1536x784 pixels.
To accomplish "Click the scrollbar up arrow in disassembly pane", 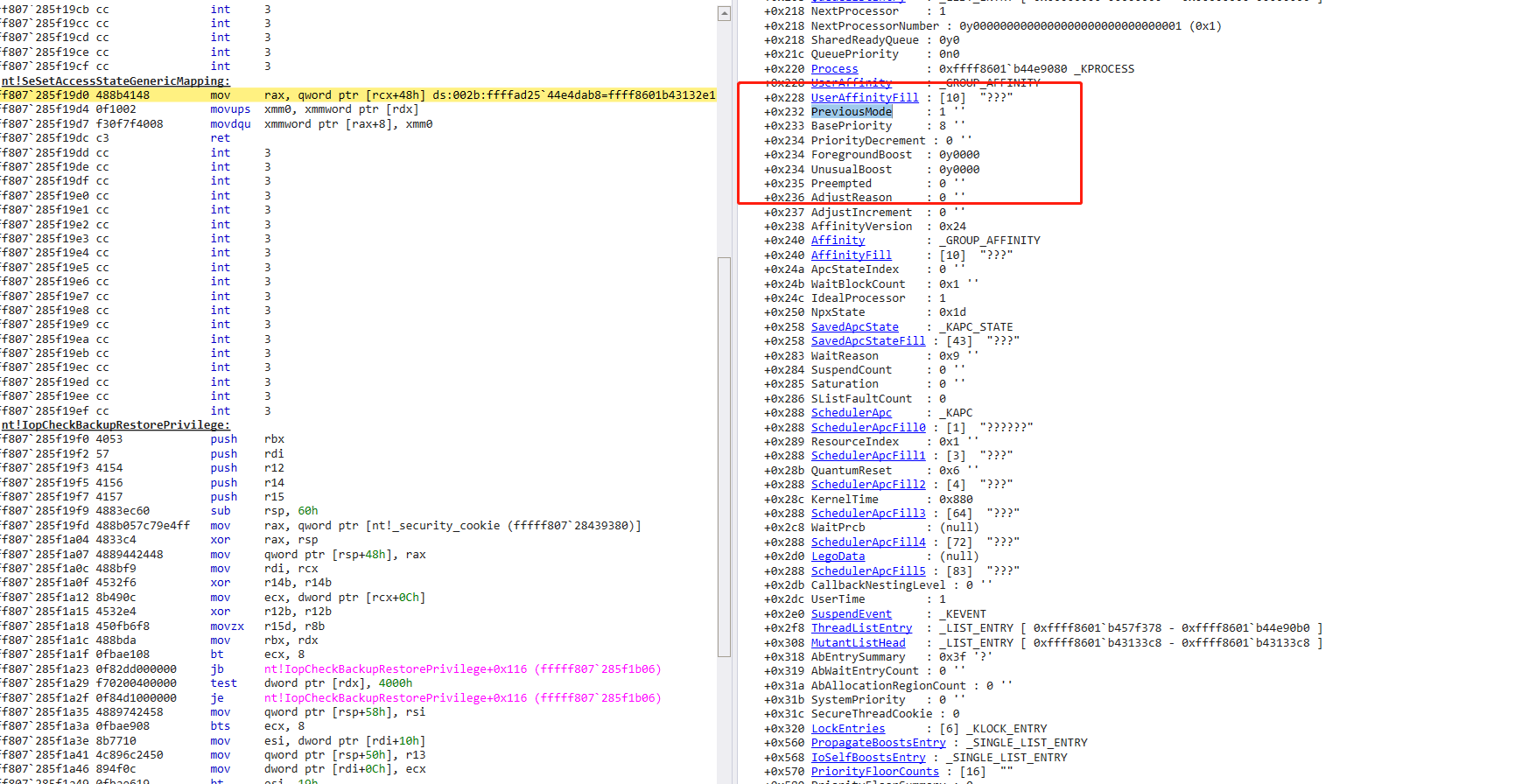I will point(724,14).
